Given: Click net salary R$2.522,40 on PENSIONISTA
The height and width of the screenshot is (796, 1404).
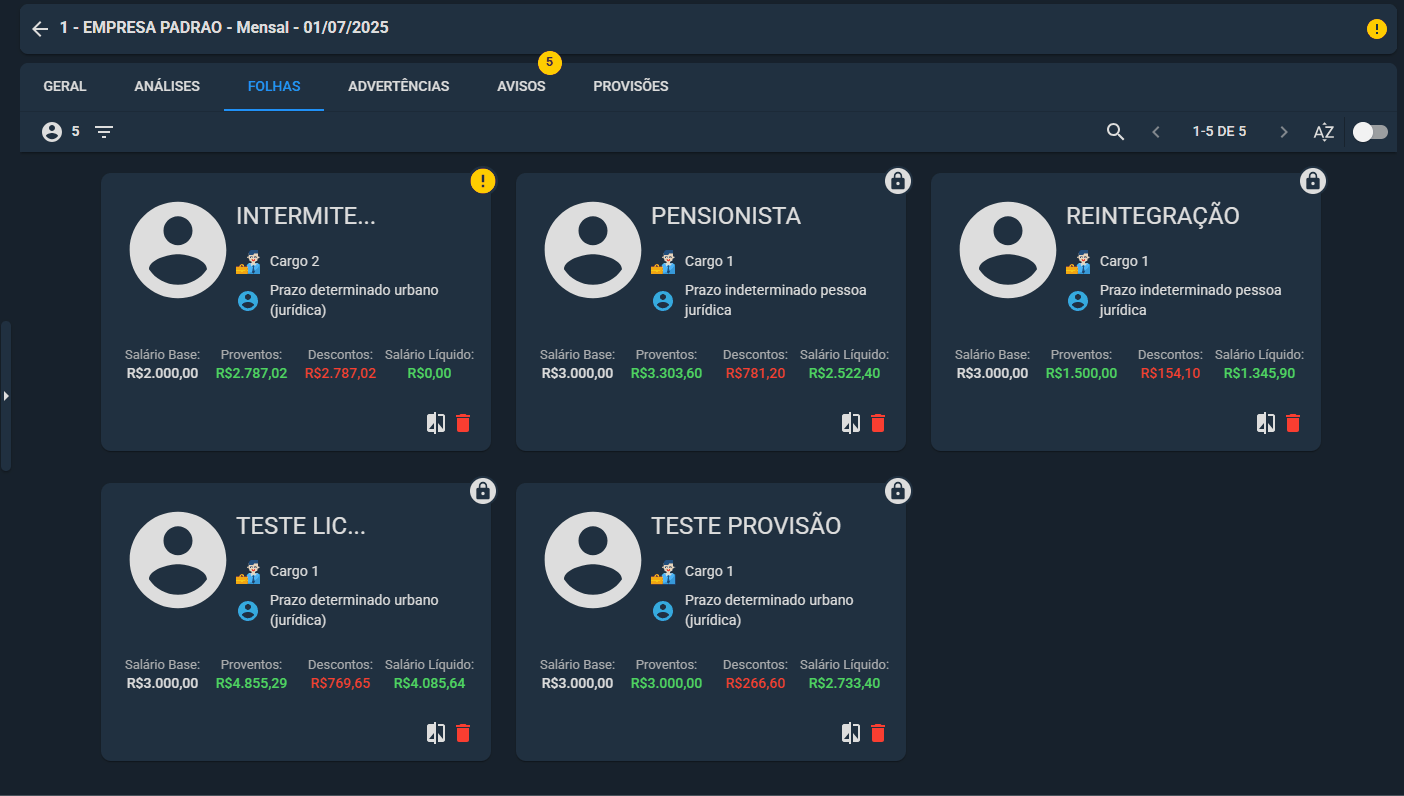Looking at the screenshot, I should pos(844,373).
